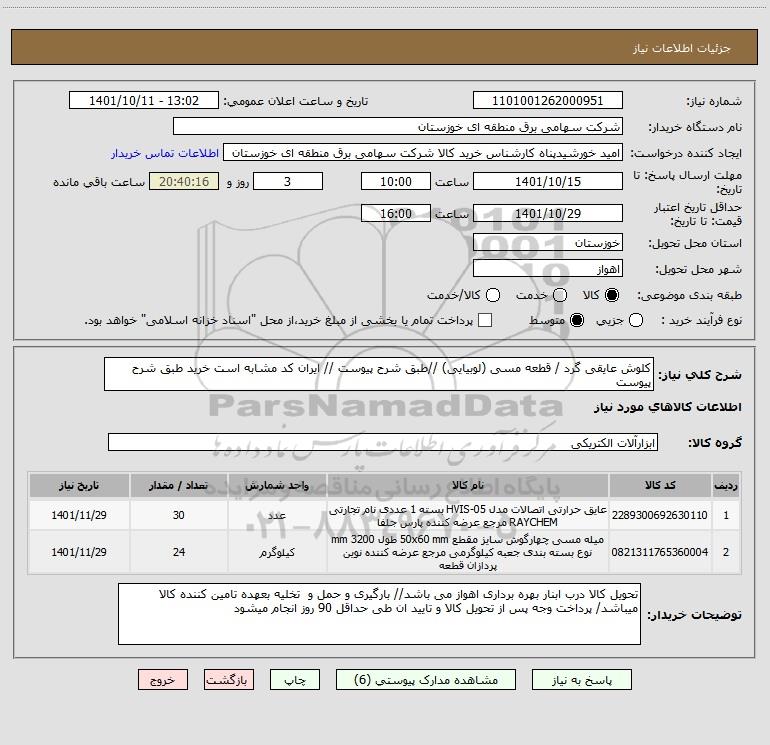The height and width of the screenshot is (745, 770).
Task: Click the unit cell کیلوگرم
Action: tap(277, 552)
